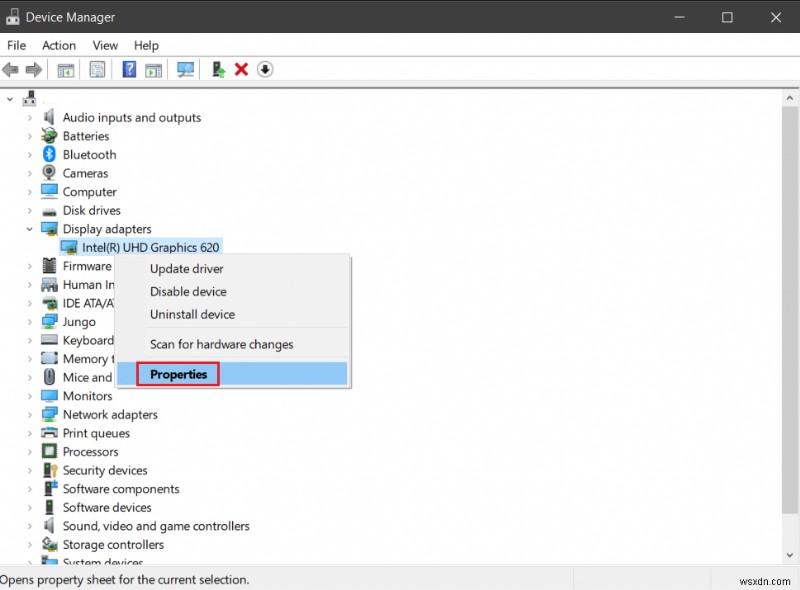
Task: Select the Intel UHD Graphics 620 icon
Action: coord(69,248)
